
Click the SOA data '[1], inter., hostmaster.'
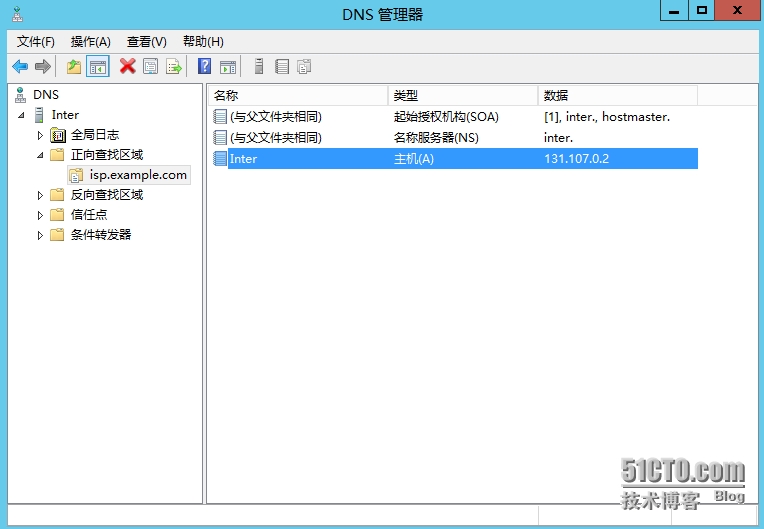point(607,117)
